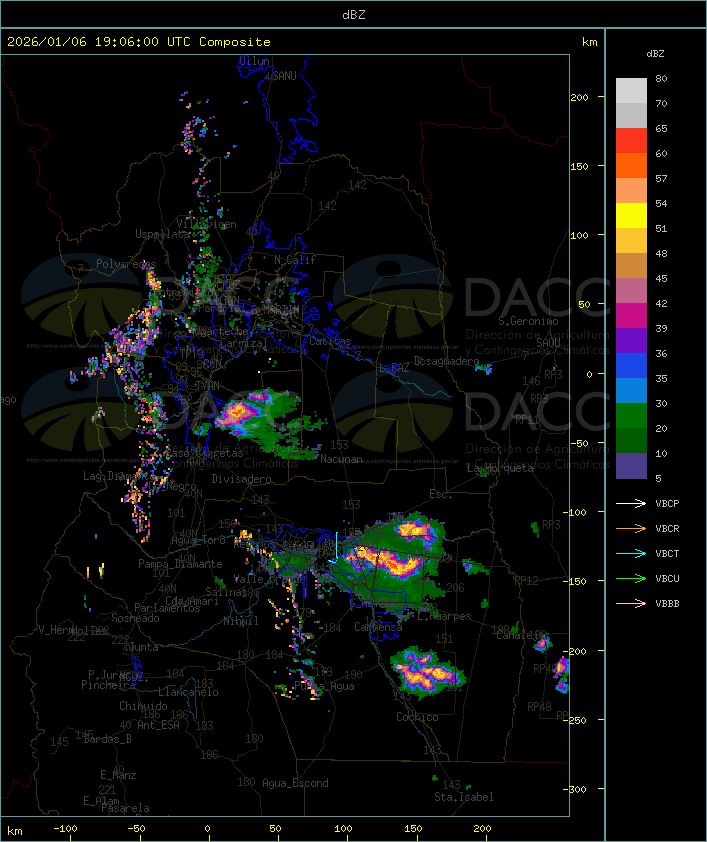Click the Agua_Escond place label
The width and height of the screenshot is (707, 842).
295,783
